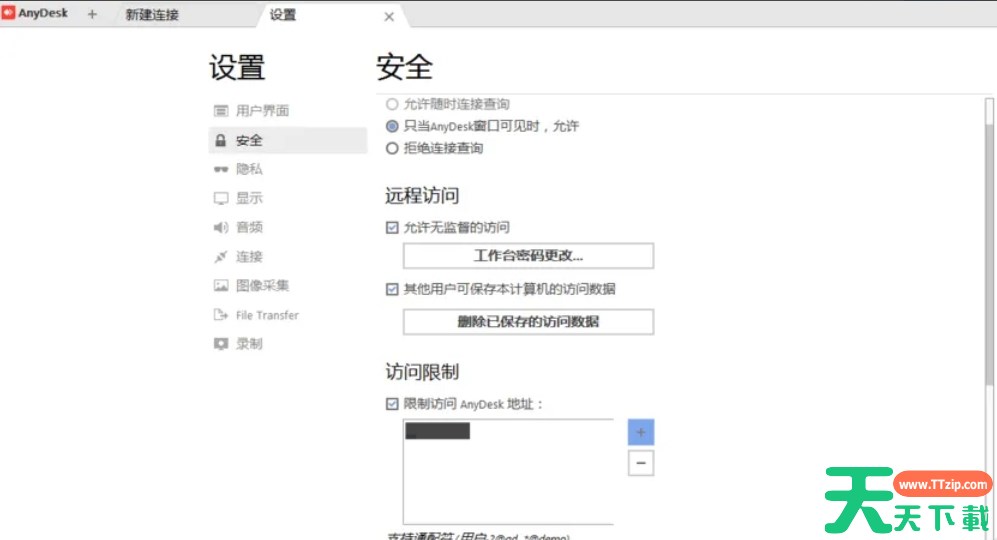Open a new tab with plus button
Viewport: 997px width, 540px height.
tap(92, 15)
